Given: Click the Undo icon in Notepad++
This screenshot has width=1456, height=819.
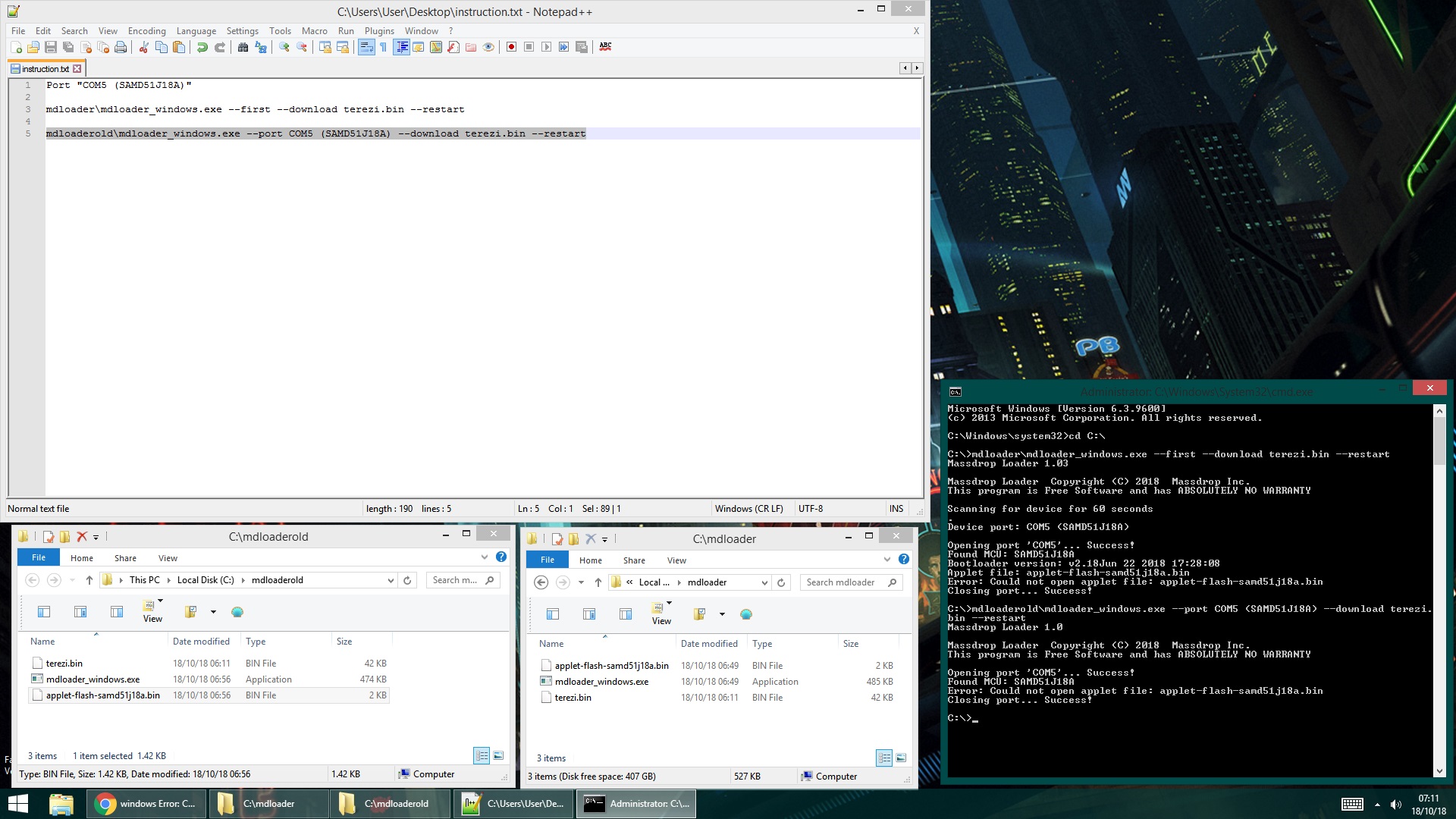Looking at the screenshot, I should click(202, 47).
